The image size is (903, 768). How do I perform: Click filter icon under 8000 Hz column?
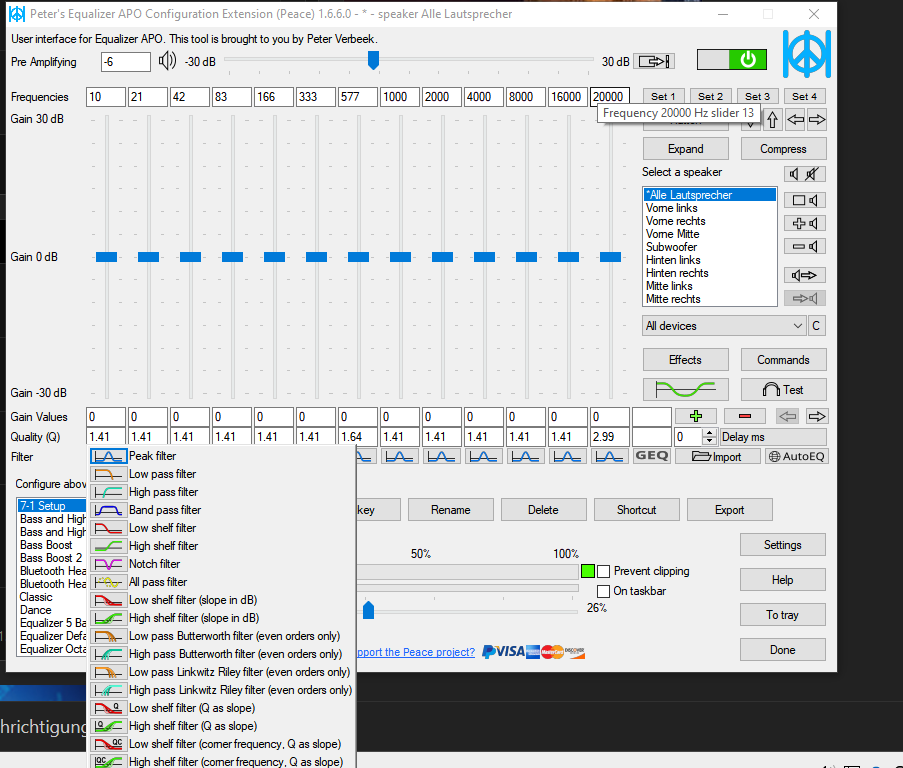(525, 457)
